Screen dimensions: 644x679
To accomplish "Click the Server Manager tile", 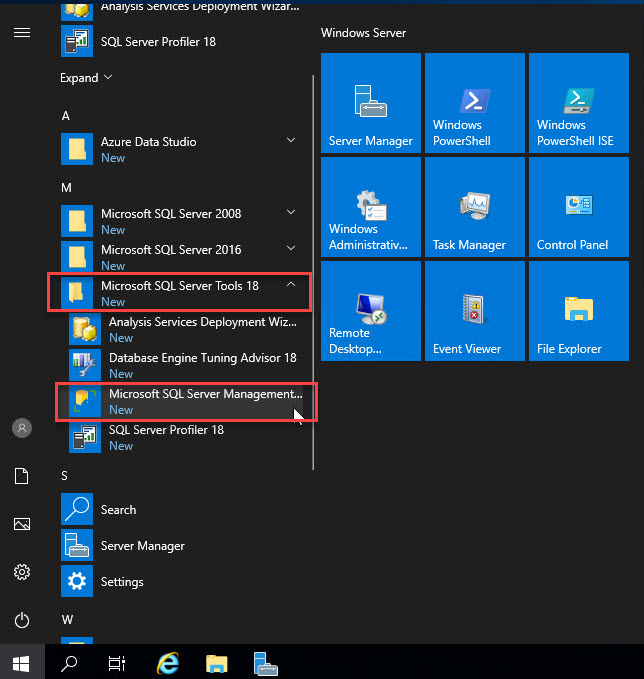I will click(370, 103).
